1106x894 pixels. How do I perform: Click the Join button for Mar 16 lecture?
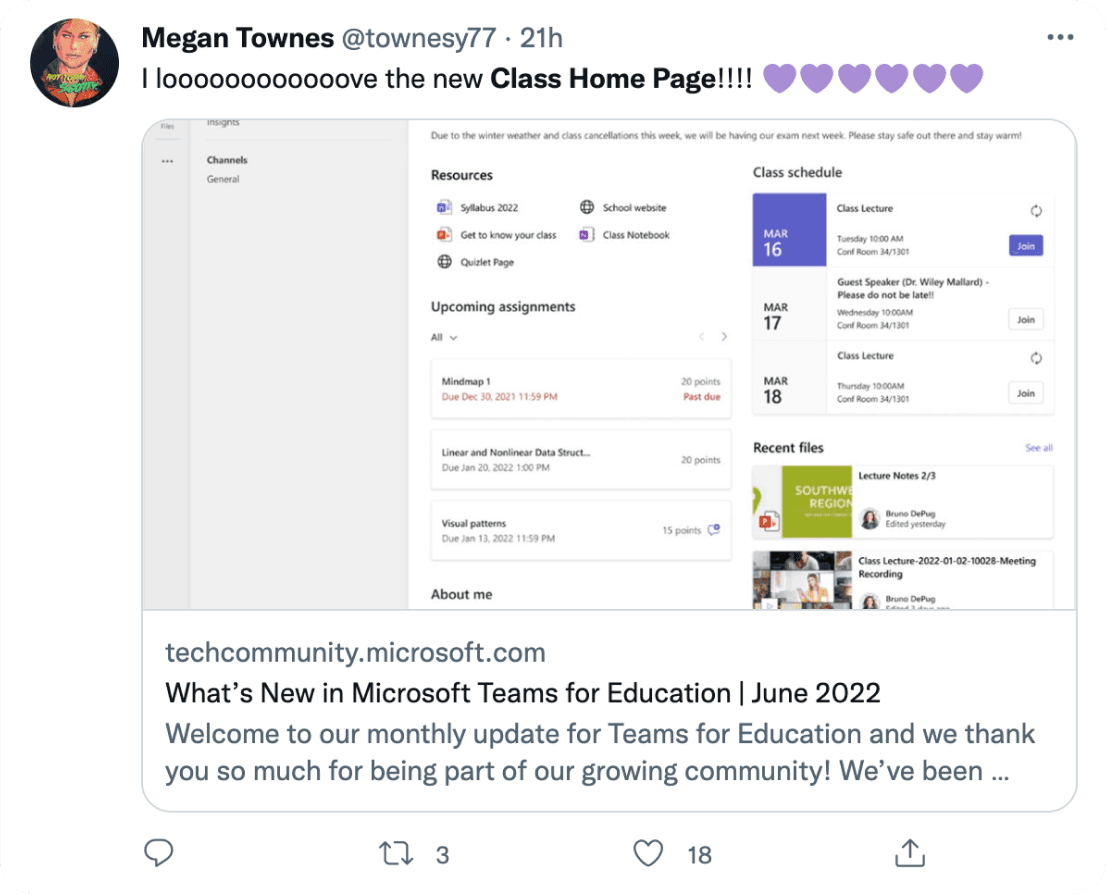pos(1025,246)
